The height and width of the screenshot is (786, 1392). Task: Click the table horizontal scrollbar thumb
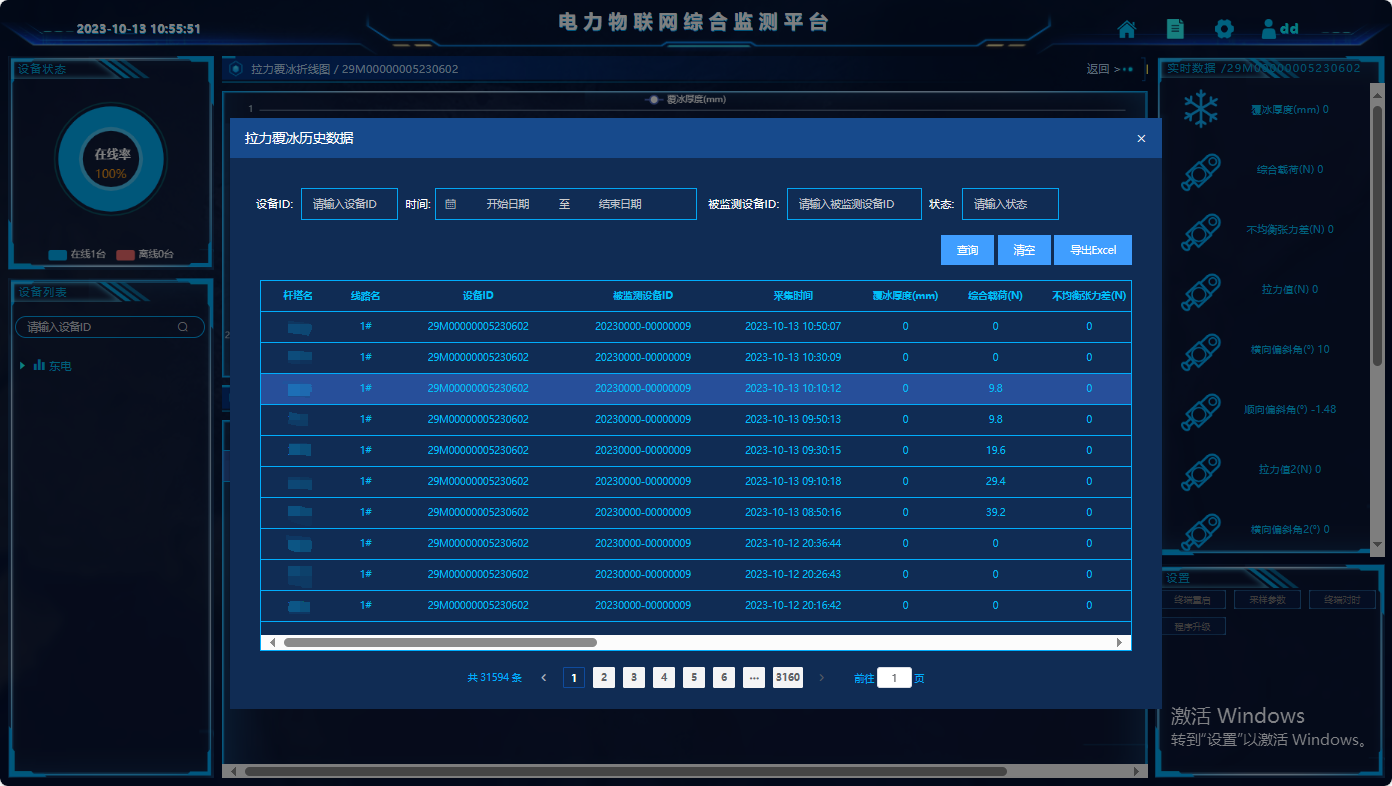click(440, 642)
